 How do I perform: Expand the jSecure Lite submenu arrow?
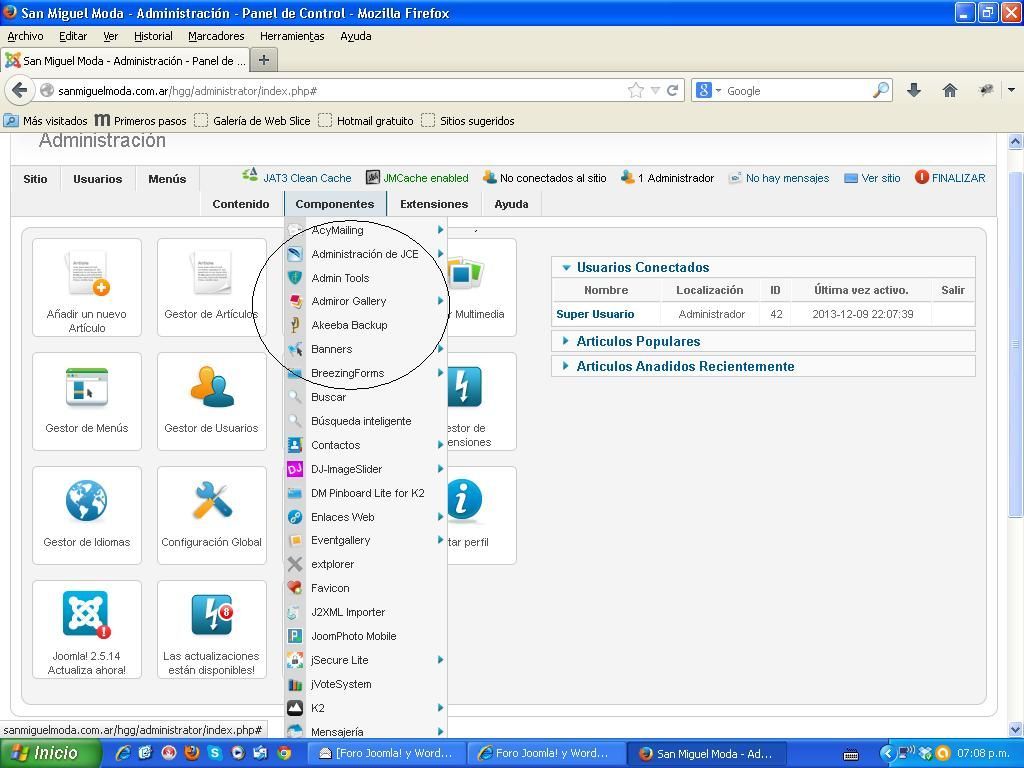click(440, 660)
